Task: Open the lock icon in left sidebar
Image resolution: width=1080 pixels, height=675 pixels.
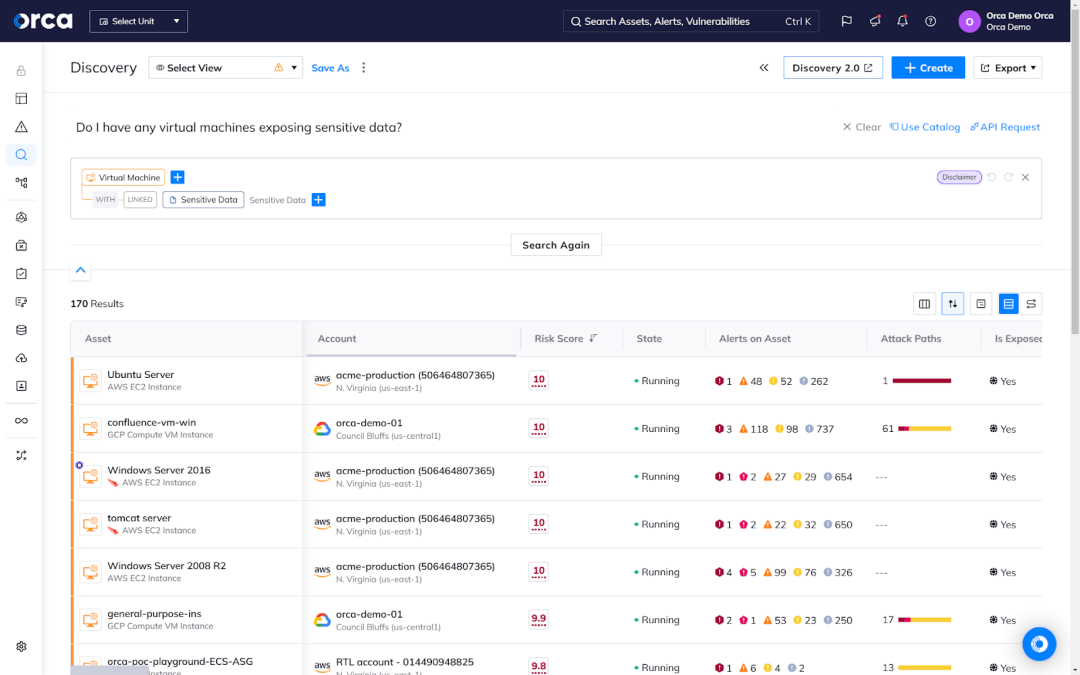Action: click(x=21, y=71)
